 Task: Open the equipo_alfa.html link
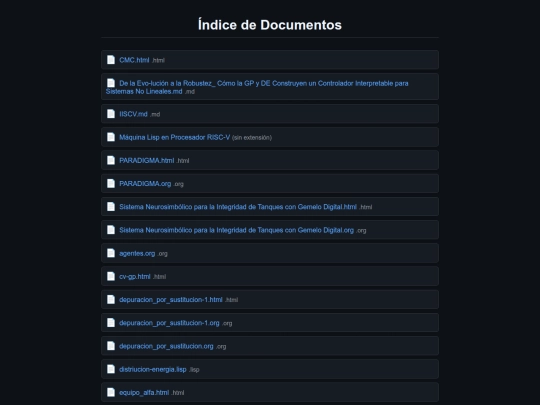point(144,392)
